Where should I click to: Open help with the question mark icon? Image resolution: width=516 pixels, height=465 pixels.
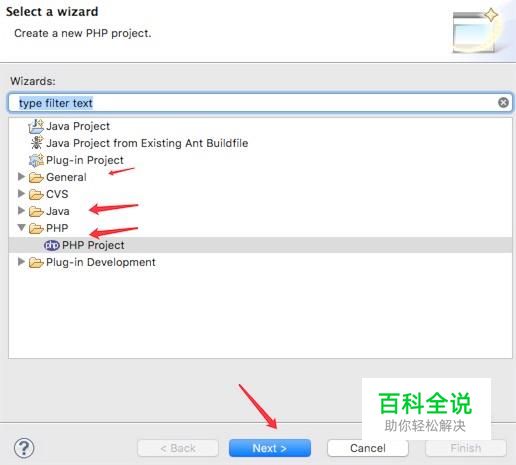point(24,448)
